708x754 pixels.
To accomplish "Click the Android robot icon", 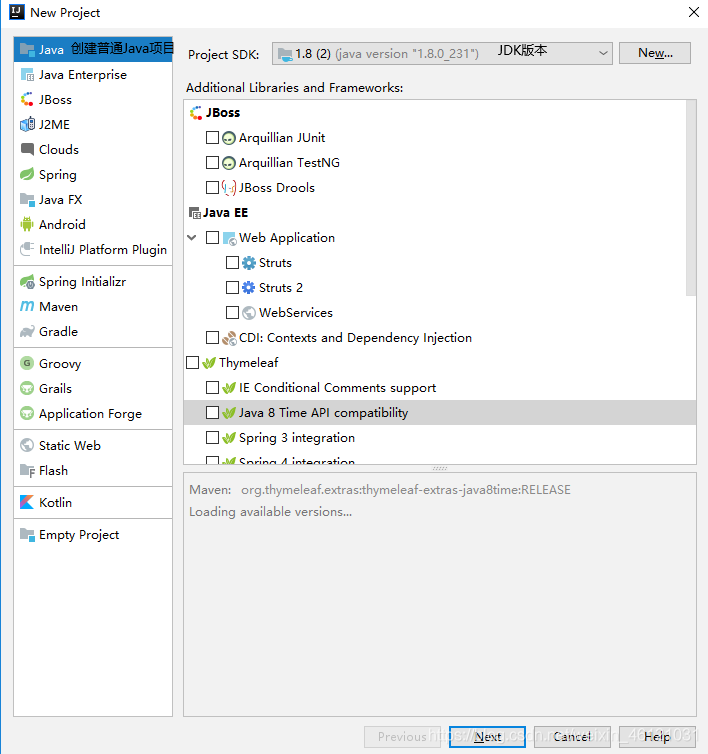I will pyautogui.click(x=27, y=225).
